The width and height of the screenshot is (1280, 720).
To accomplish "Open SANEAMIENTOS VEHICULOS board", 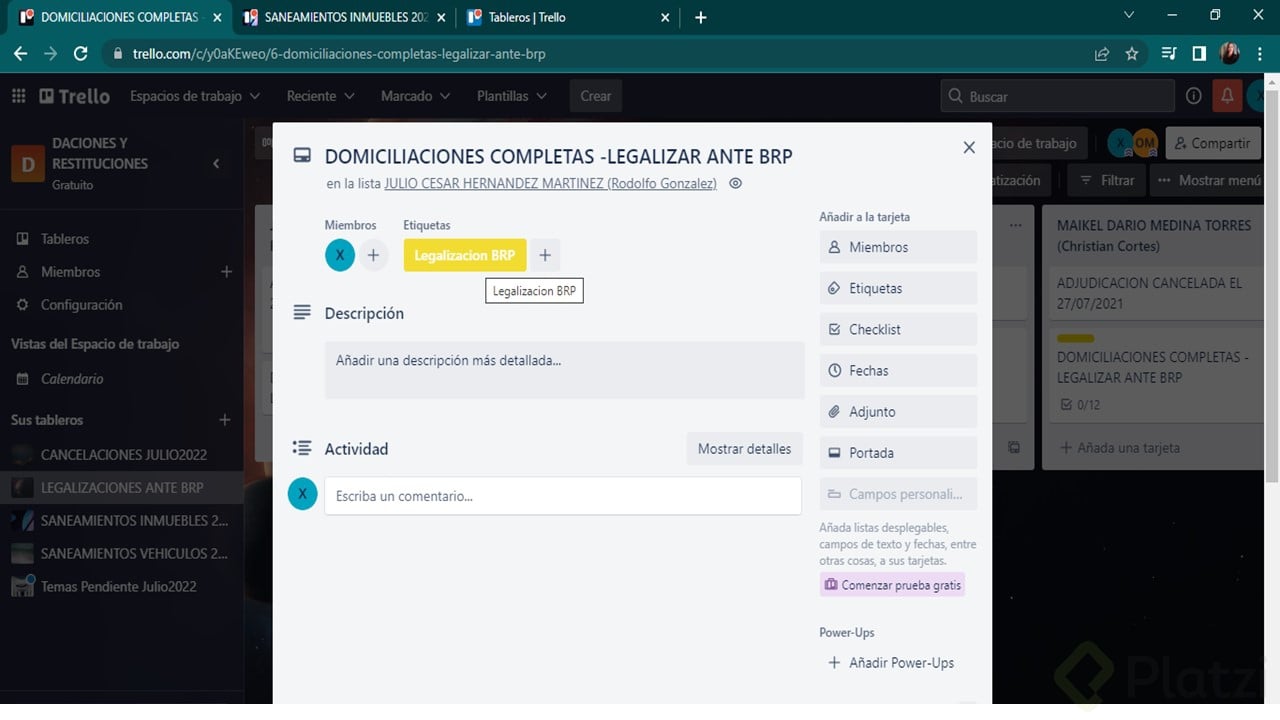I will [121, 554].
